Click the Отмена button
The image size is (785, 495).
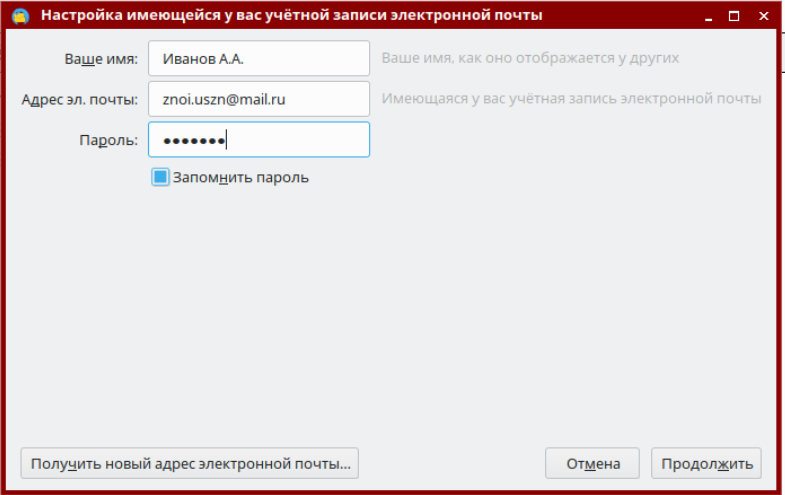[x=593, y=463]
